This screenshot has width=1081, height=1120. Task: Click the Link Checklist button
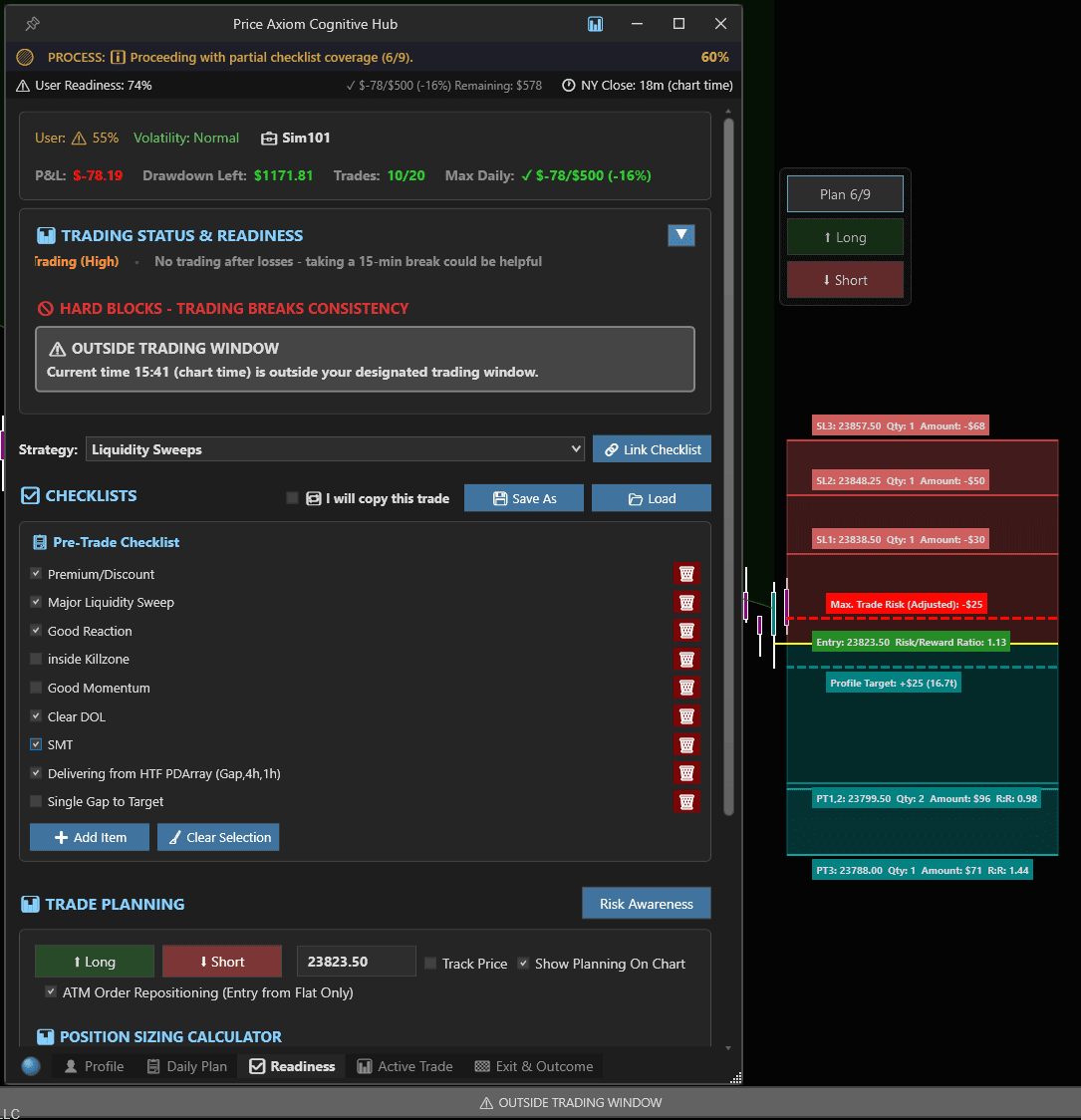pos(652,448)
